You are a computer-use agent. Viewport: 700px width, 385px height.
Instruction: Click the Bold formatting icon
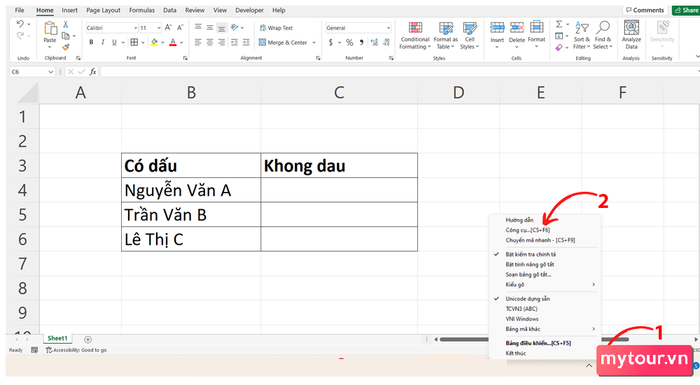point(91,42)
